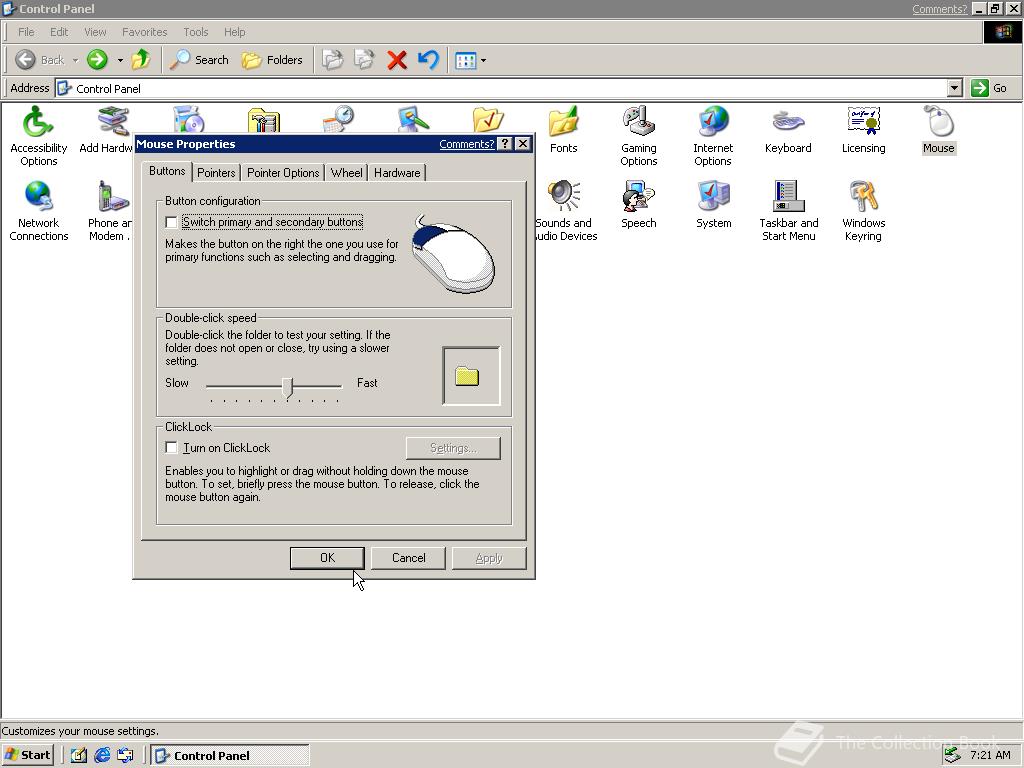Open the Edit menu
The height and width of the screenshot is (768, 1024).
click(x=59, y=32)
